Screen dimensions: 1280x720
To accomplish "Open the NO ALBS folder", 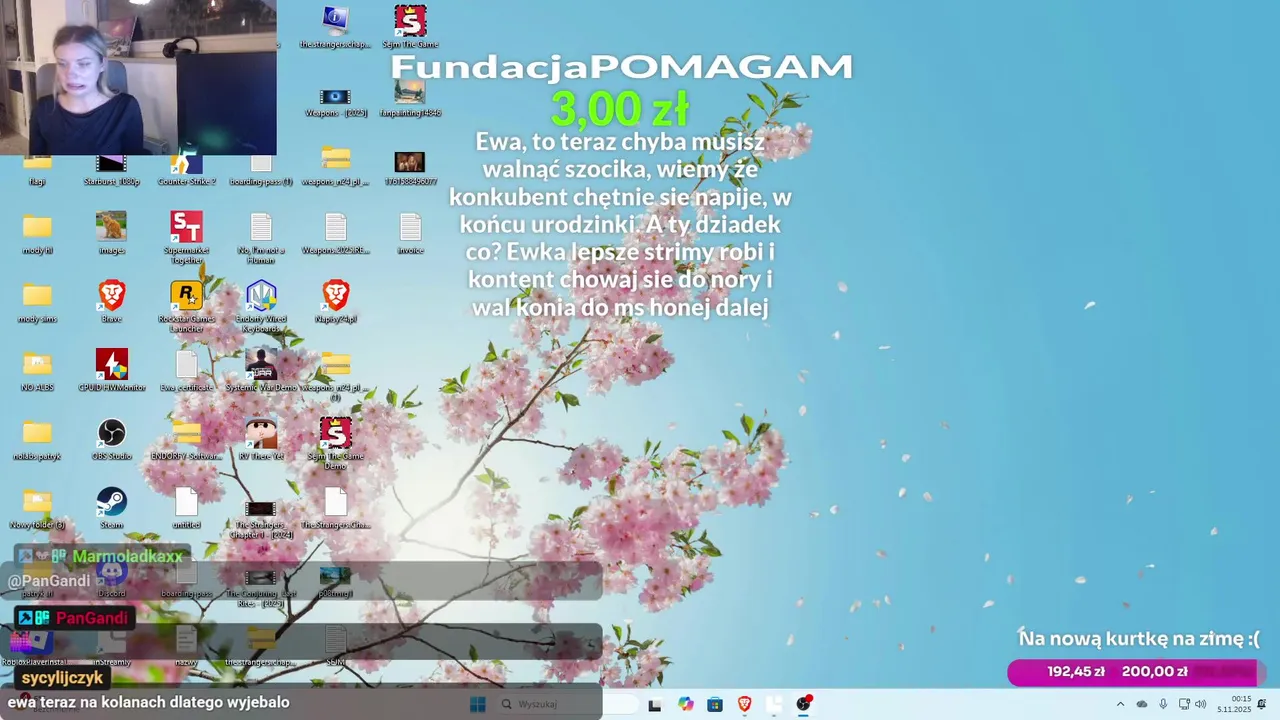I will pos(37,369).
